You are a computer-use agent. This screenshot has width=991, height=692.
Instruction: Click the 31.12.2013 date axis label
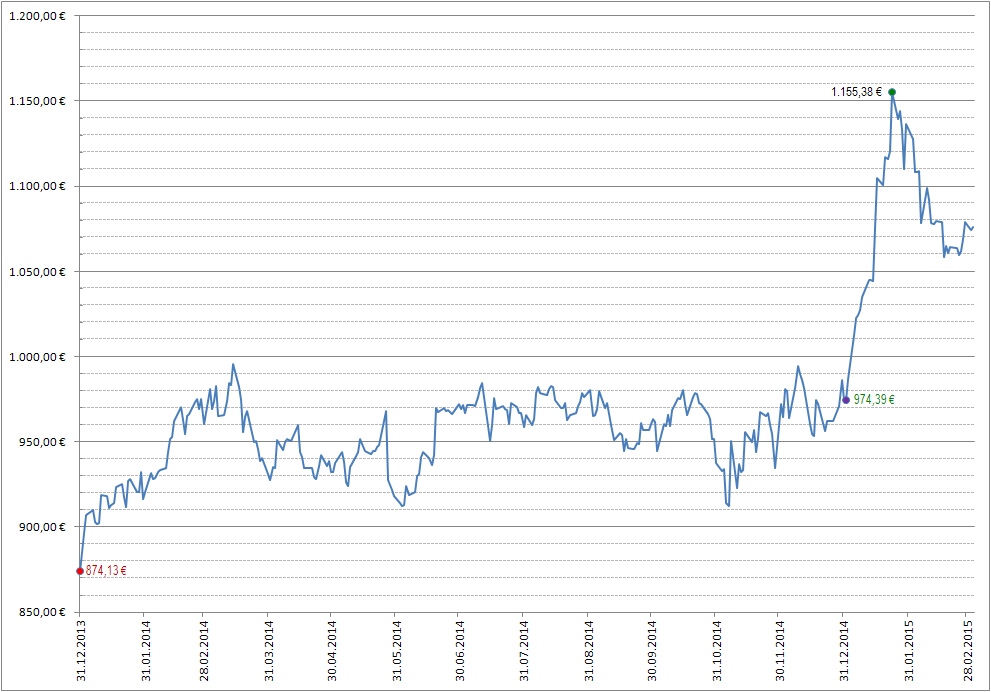tap(81, 651)
